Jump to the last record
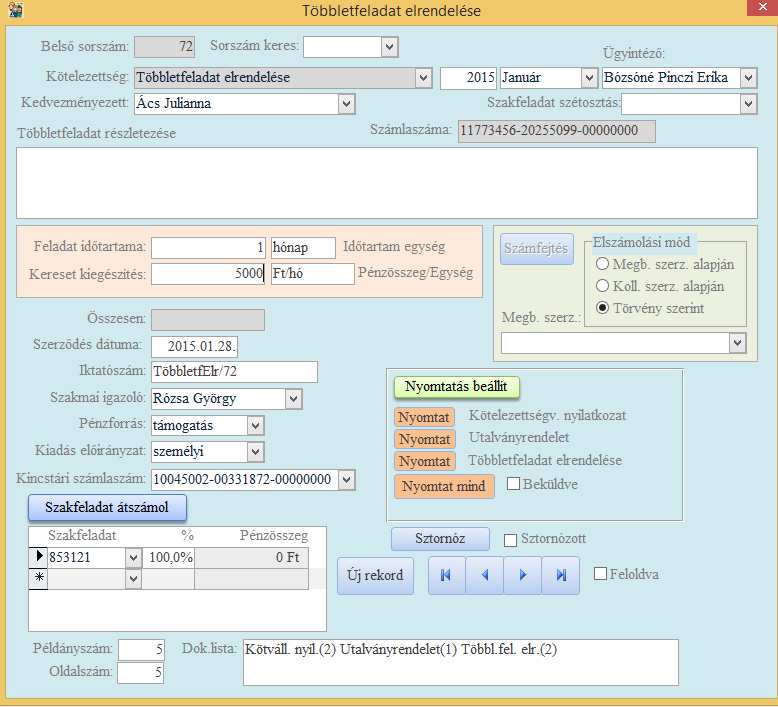Viewport: 778px width, 707px height. click(561, 575)
